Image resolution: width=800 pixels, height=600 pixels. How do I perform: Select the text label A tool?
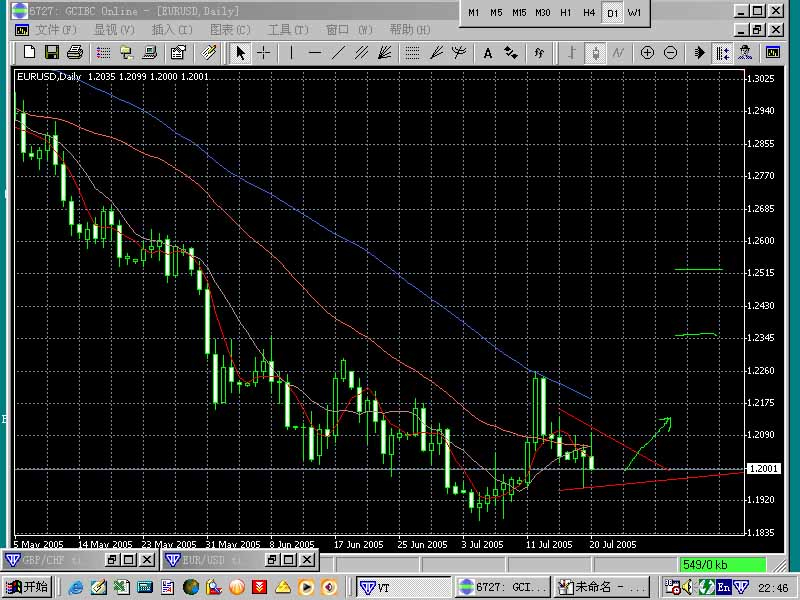488,53
